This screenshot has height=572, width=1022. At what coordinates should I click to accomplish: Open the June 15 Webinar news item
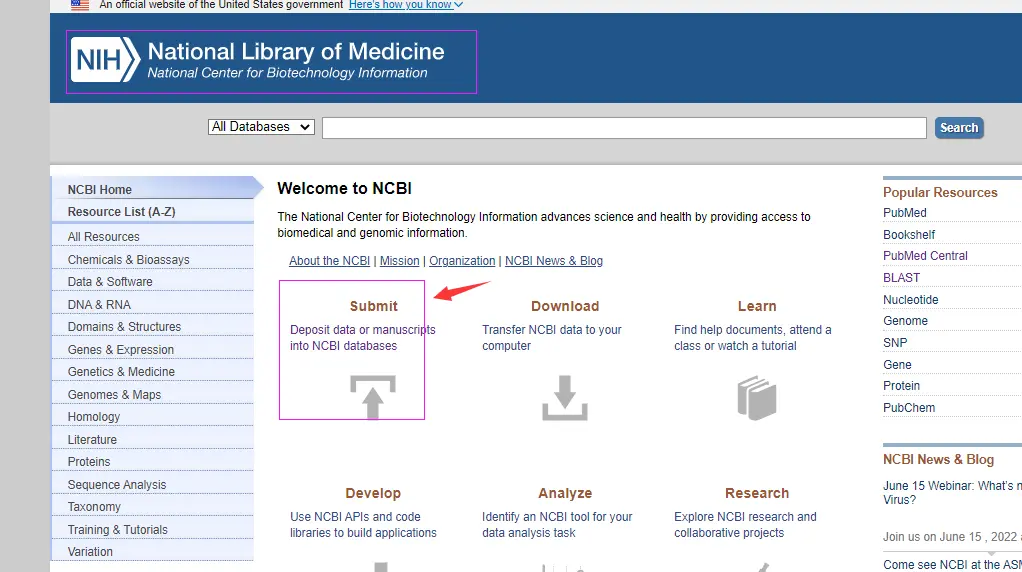952,493
